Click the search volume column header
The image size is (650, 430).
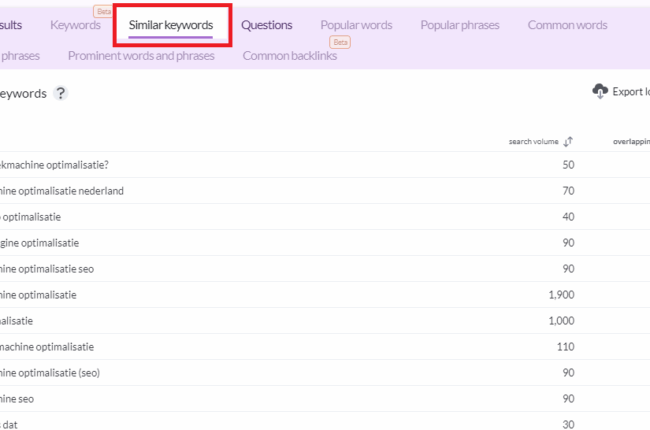534,142
